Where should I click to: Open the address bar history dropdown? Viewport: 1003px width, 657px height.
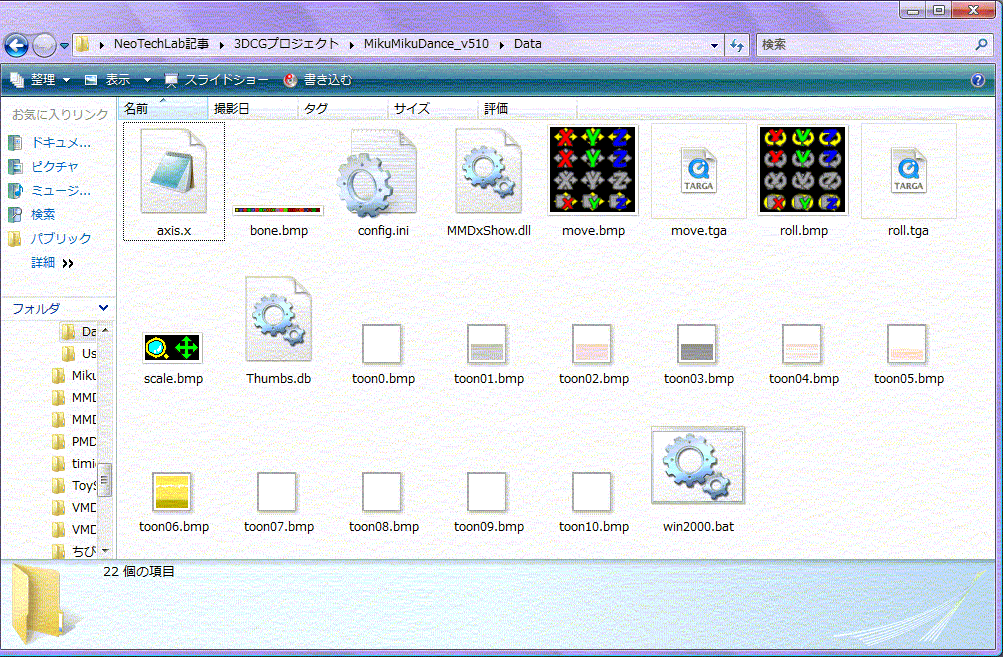(x=715, y=45)
